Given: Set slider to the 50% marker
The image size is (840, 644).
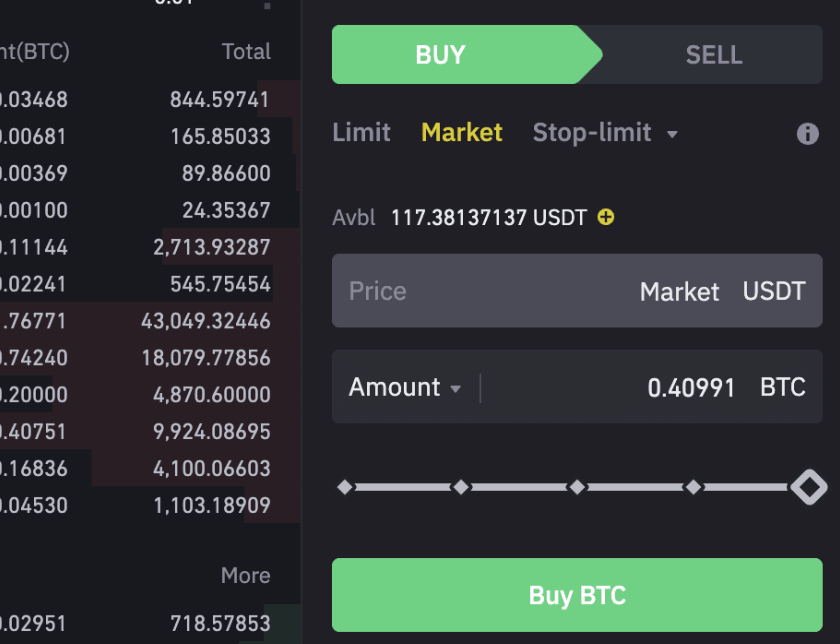Looking at the screenshot, I should point(577,488).
